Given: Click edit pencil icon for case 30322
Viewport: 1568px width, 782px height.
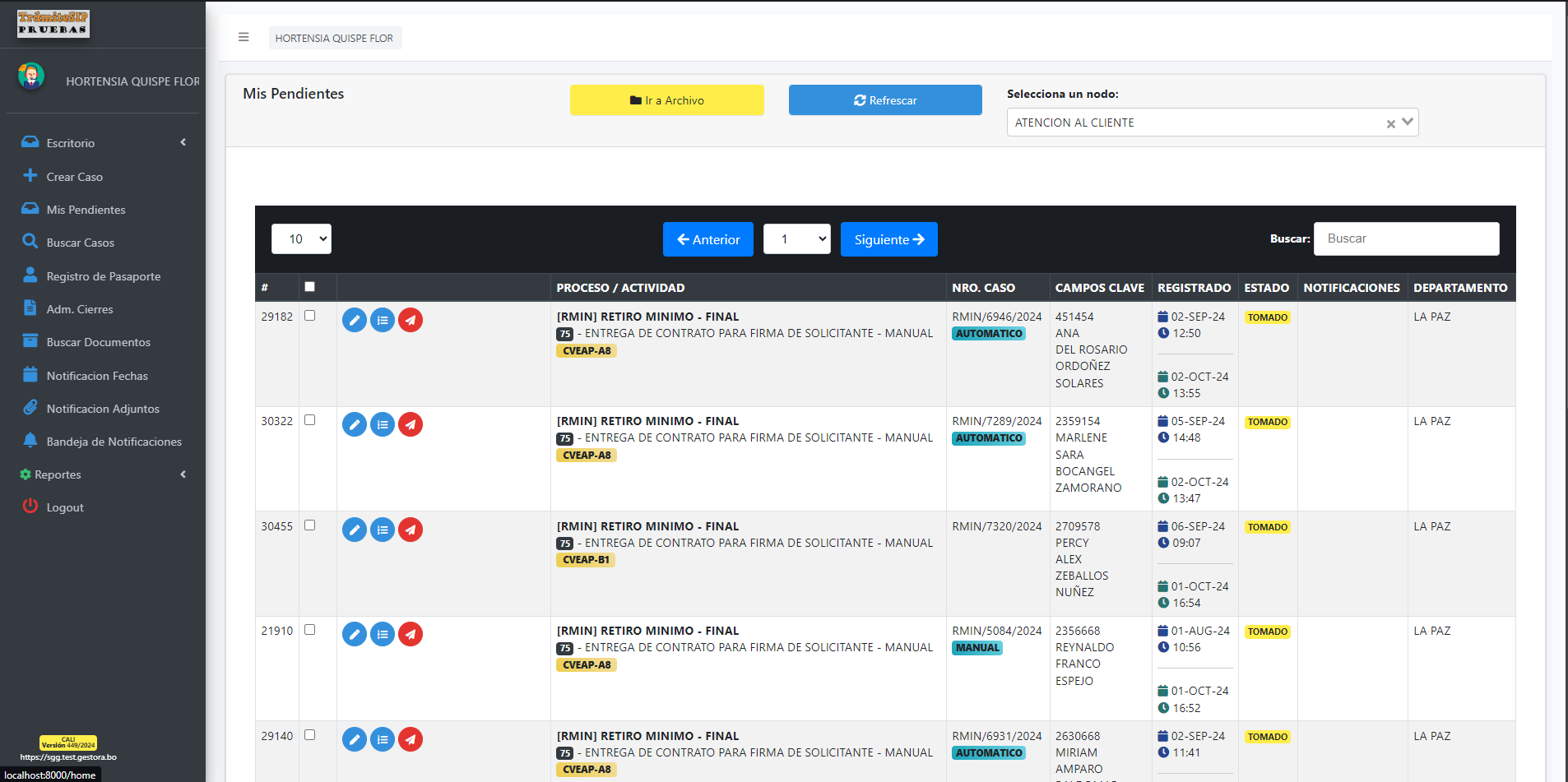Looking at the screenshot, I should (355, 424).
